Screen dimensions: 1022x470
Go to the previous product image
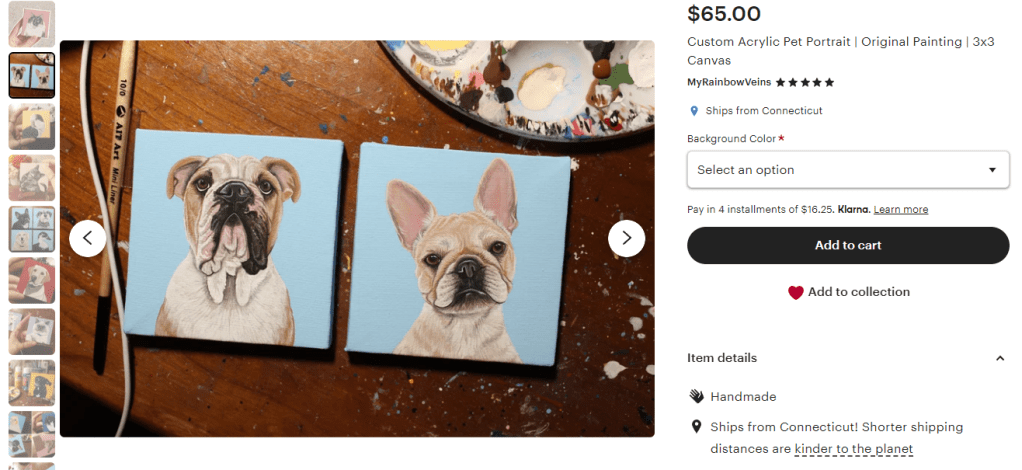(88, 238)
